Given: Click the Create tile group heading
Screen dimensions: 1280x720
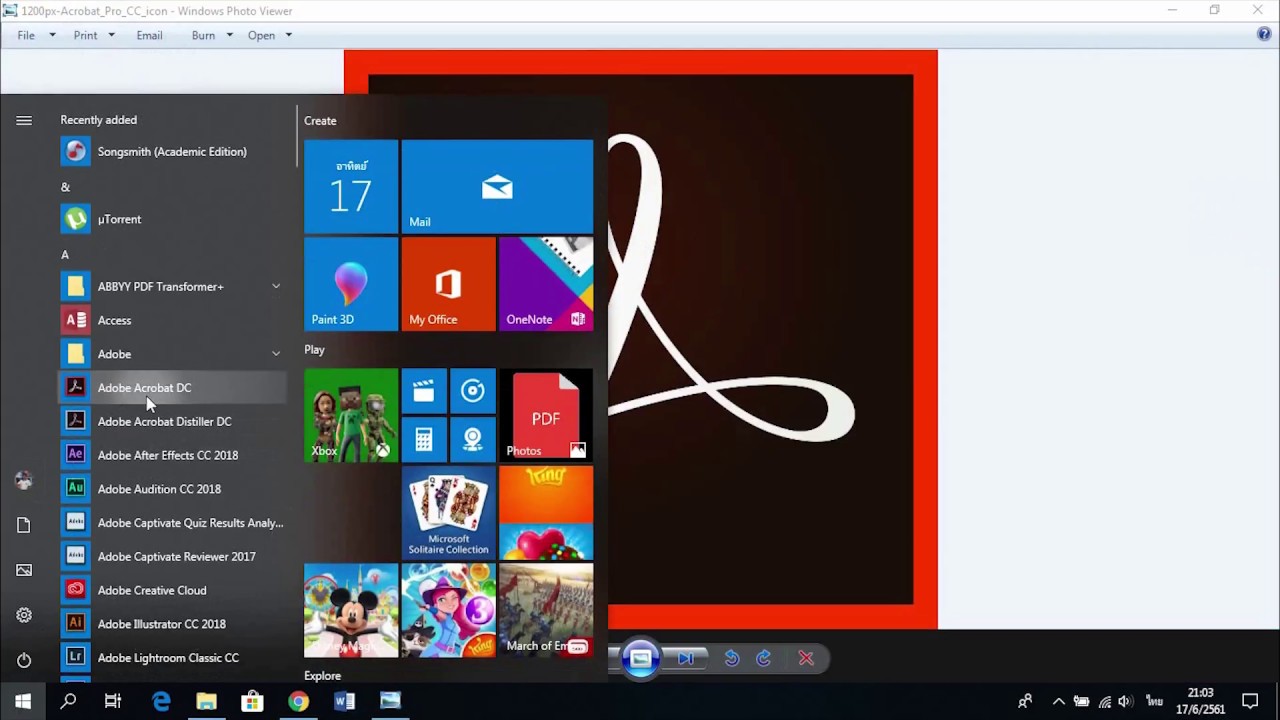Looking at the screenshot, I should click(x=320, y=121).
